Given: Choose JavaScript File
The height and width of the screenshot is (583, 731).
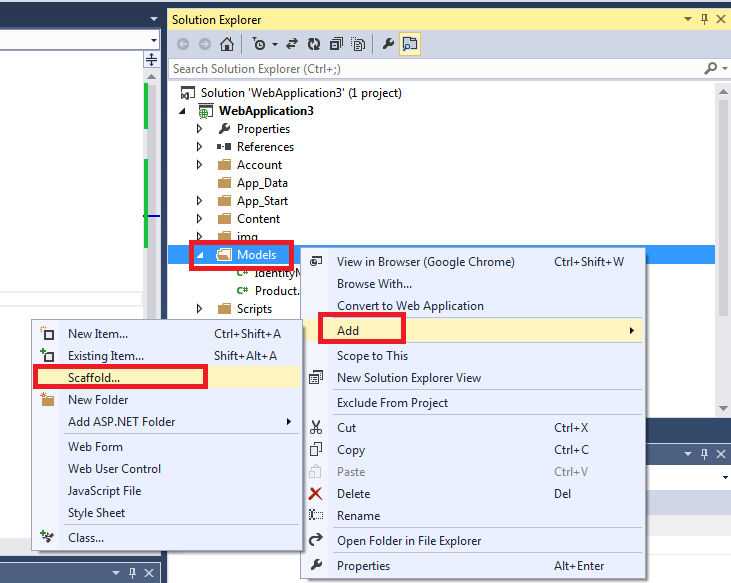Looking at the screenshot, I should click(167, 491).
